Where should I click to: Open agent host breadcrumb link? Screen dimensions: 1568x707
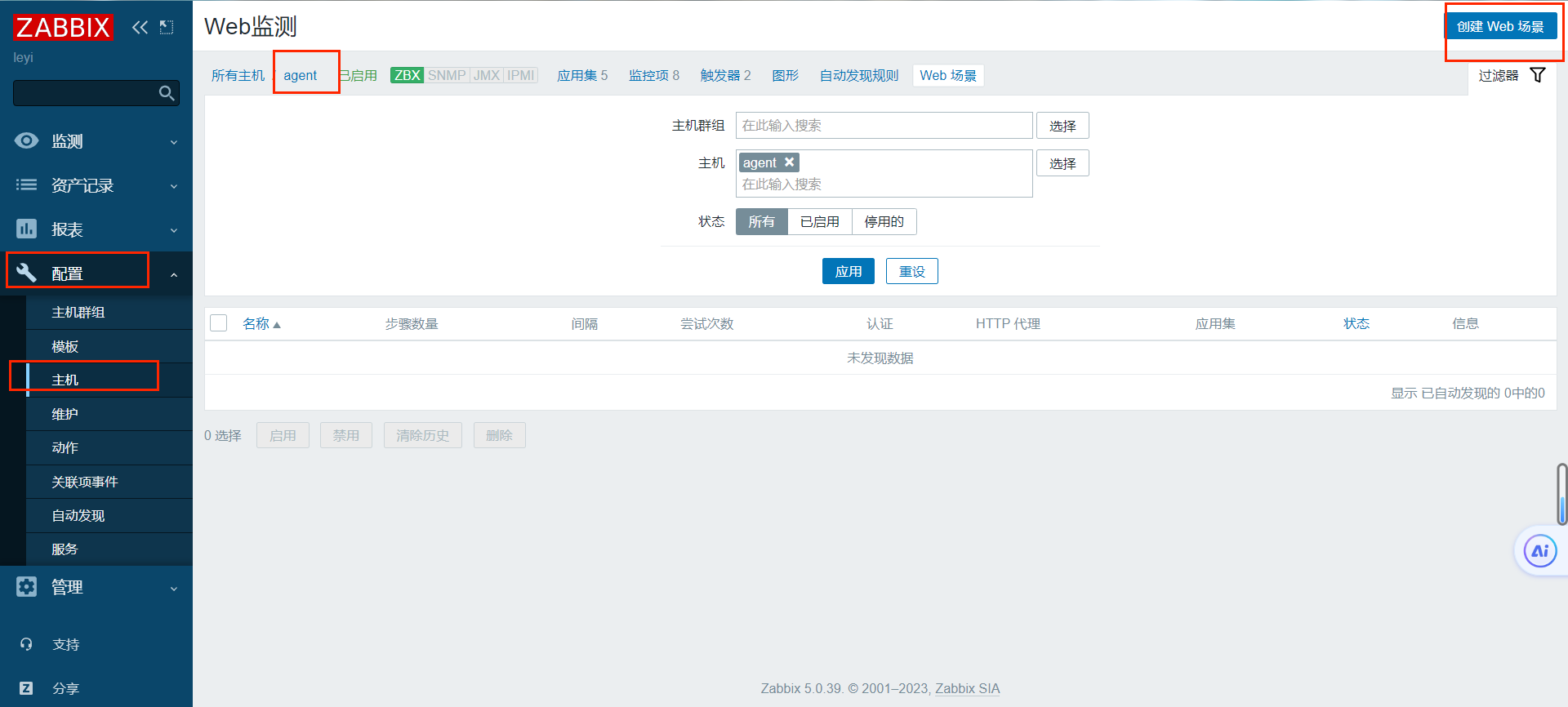point(300,75)
